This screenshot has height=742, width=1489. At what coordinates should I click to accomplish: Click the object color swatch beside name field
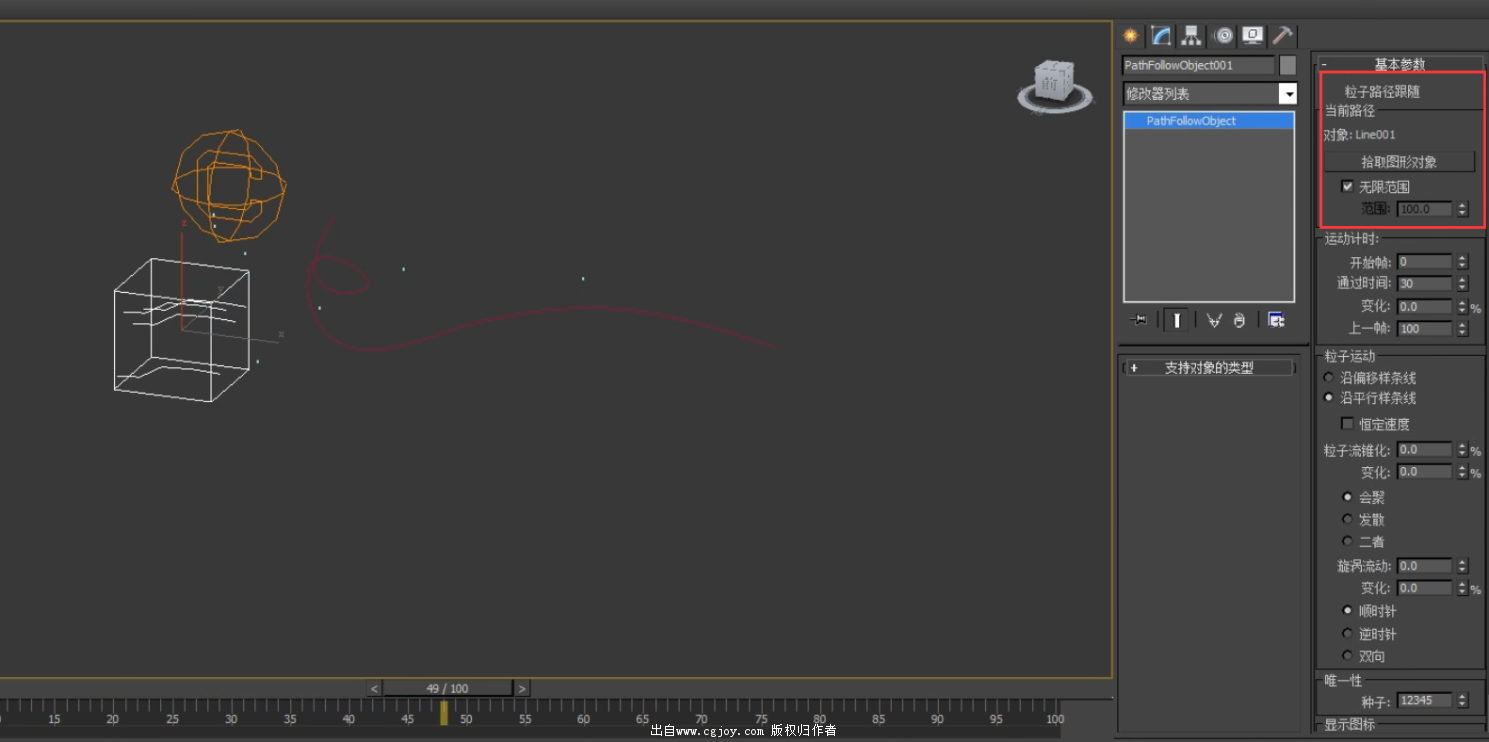[x=1288, y=65]
